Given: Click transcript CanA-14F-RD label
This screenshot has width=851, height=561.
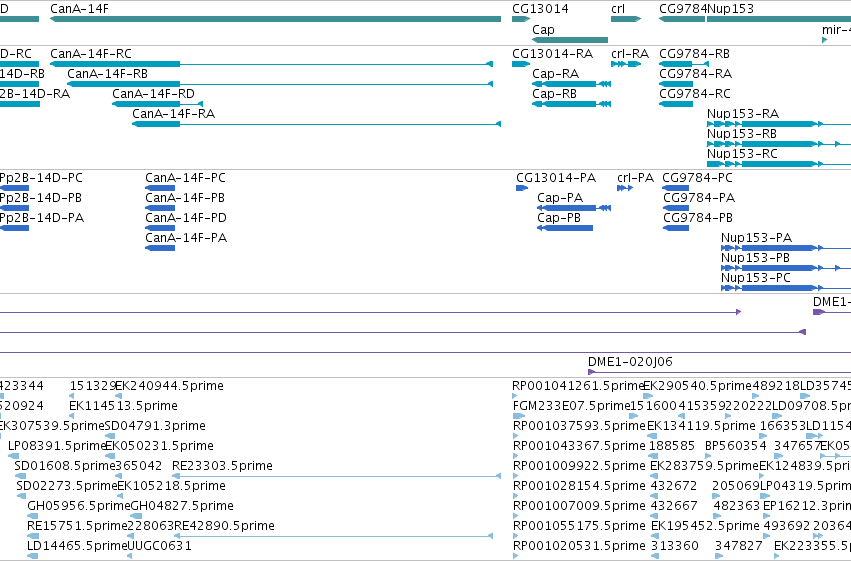Looking at the screenshot, I should (153, 94).
